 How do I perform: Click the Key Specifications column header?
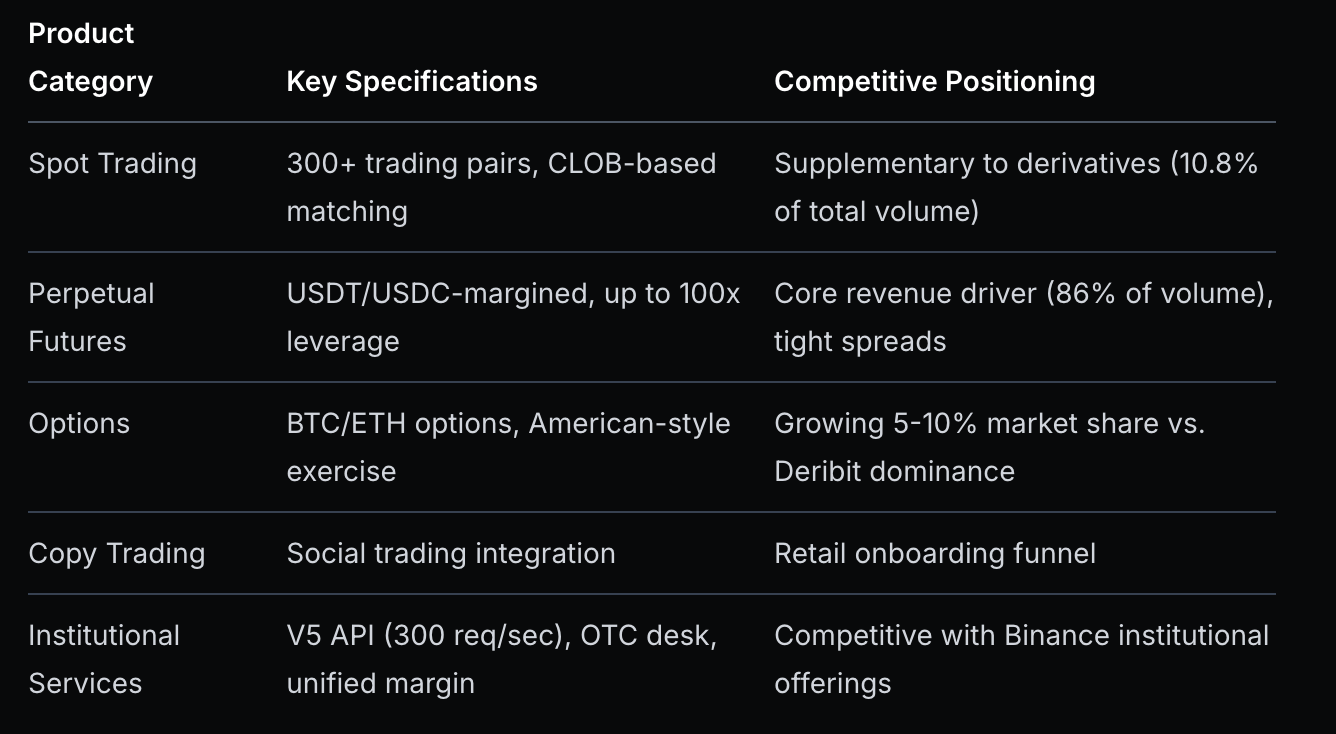pos(412,81)
